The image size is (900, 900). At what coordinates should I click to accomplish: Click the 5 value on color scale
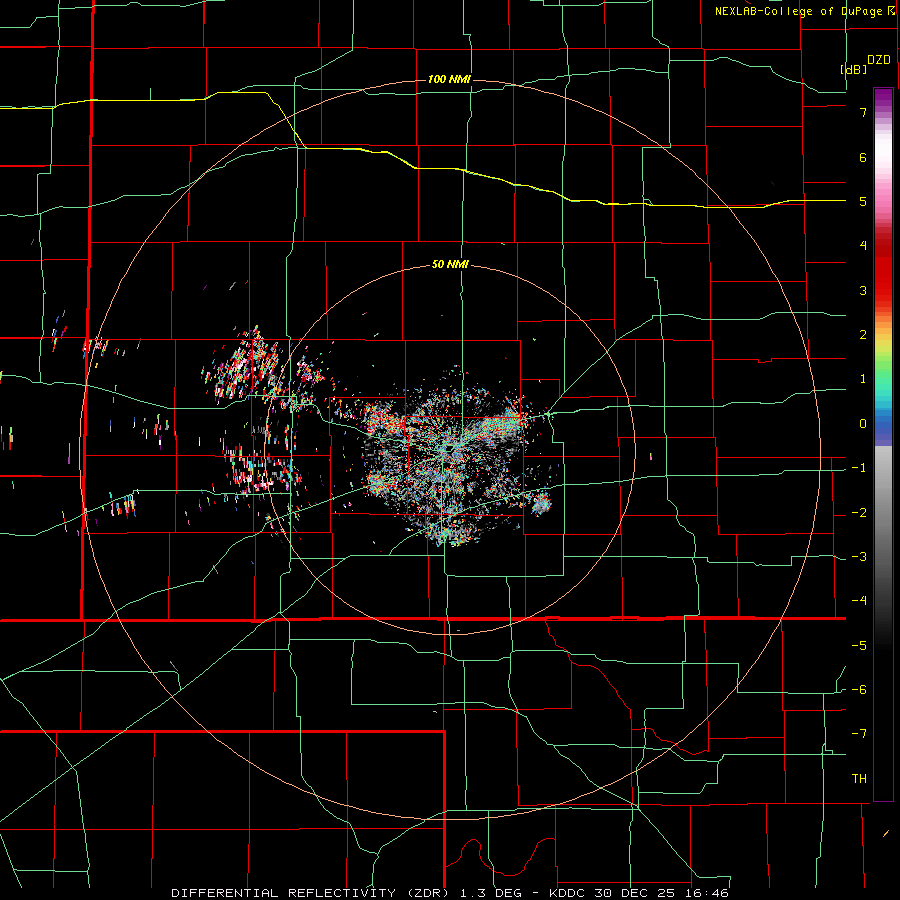863,201
